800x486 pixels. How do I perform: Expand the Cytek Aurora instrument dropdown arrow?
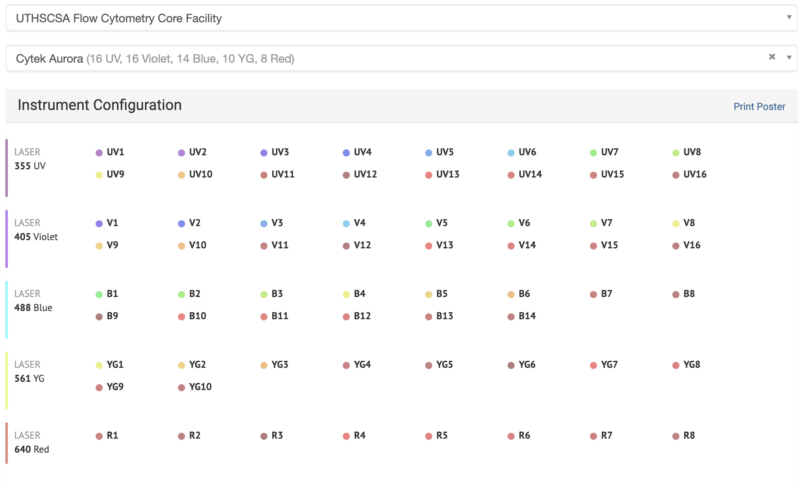[788, 58]
